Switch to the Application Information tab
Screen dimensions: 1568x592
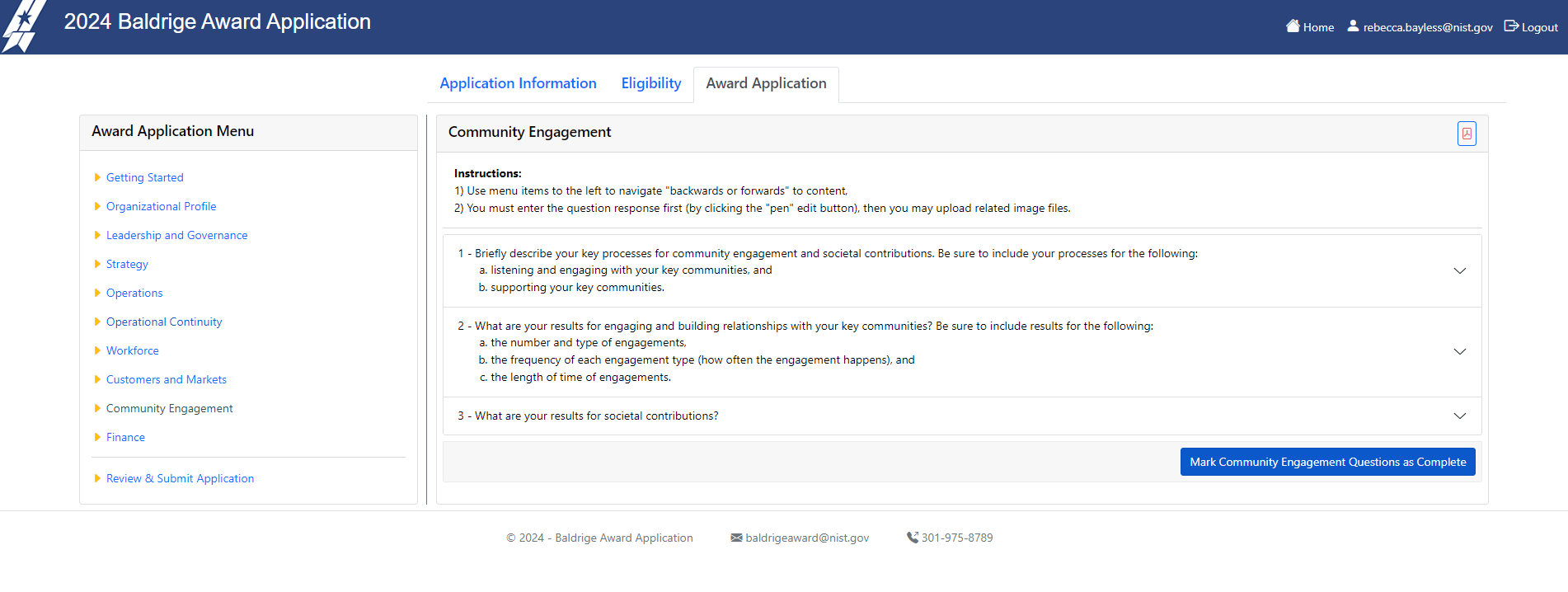pos(518,83)
